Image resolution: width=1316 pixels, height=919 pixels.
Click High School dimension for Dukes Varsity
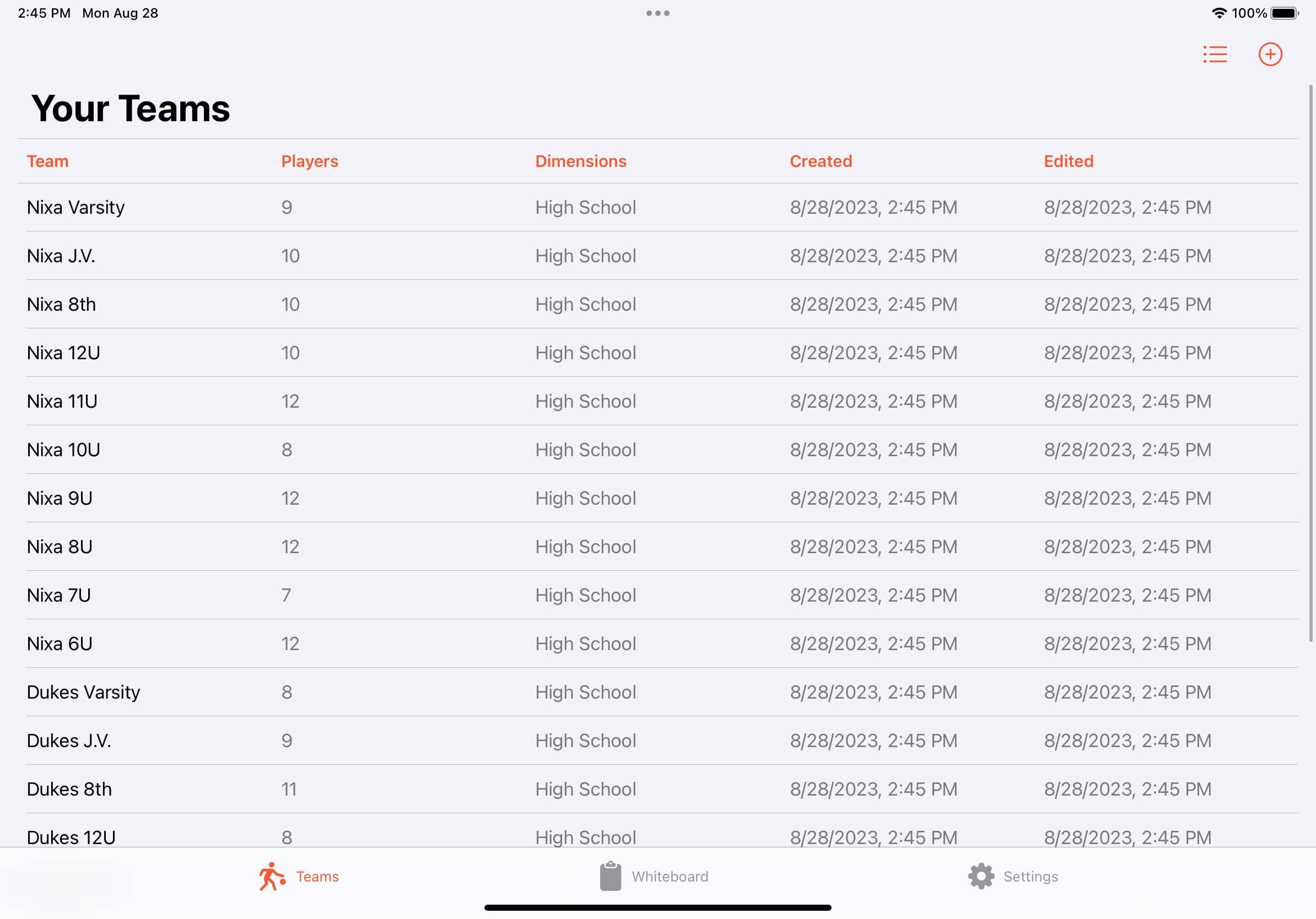pyautogui.click(x=585, y=692)
